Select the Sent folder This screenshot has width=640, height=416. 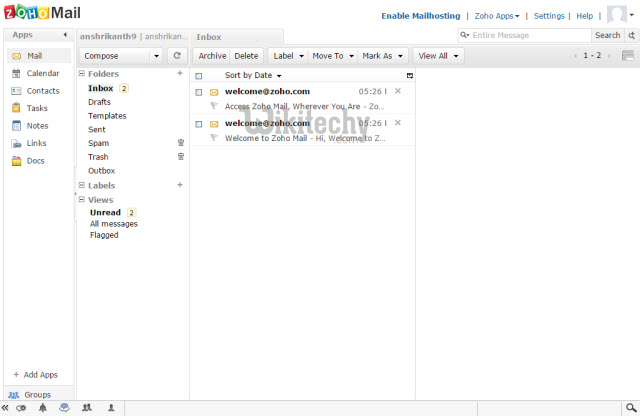click(97, 129)
